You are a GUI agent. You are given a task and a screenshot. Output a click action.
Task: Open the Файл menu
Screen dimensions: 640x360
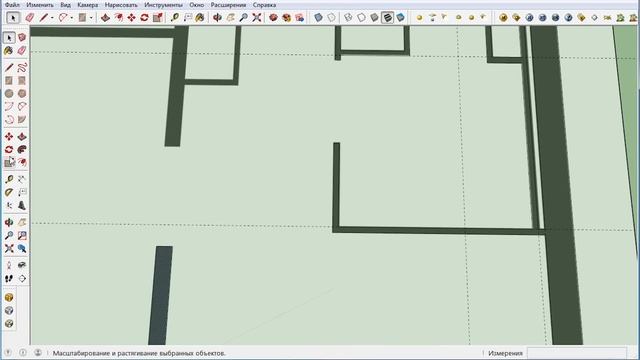pos(12,5)
